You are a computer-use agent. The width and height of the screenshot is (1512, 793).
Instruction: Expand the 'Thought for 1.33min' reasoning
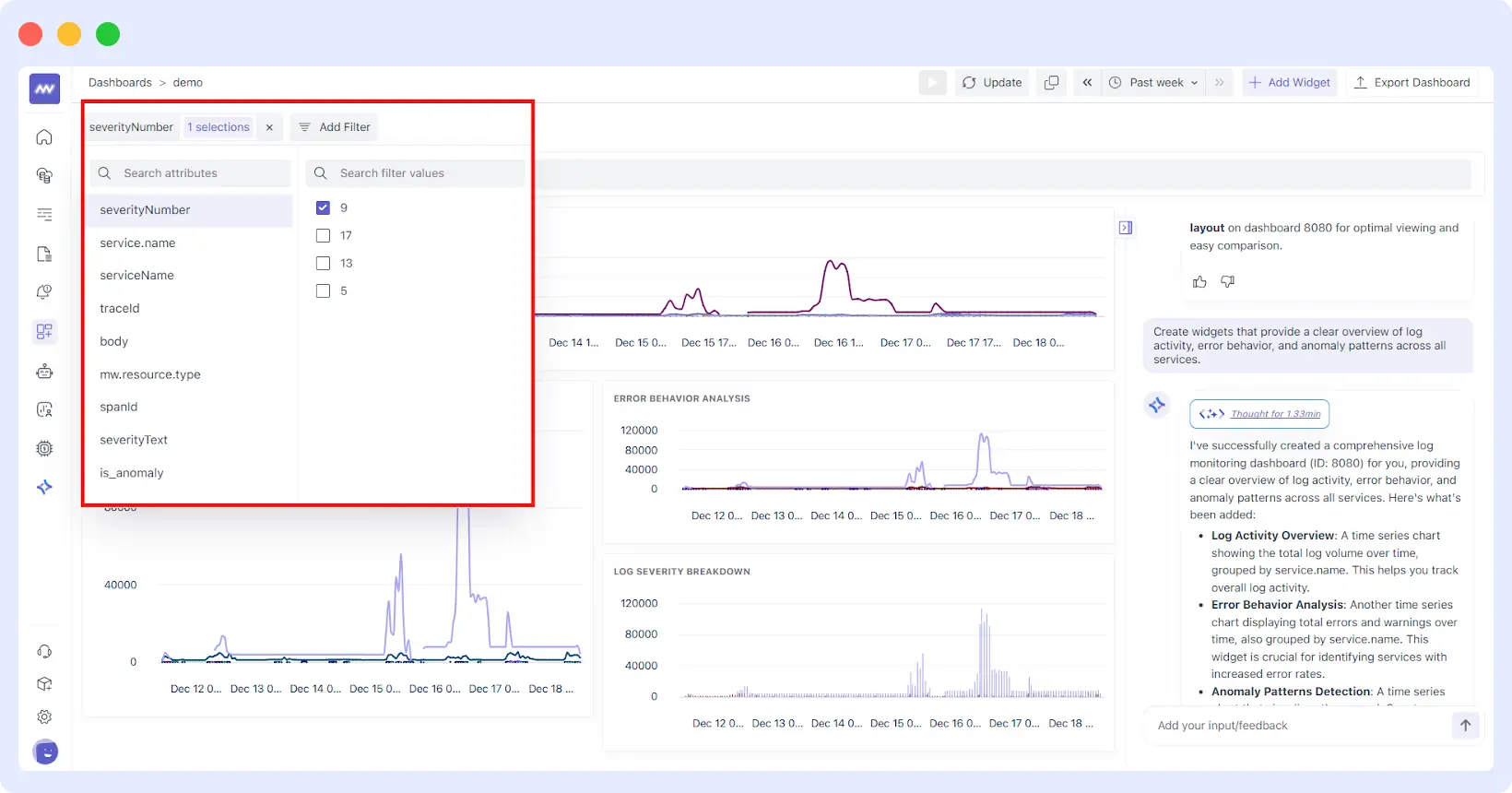pos(1259,414)
